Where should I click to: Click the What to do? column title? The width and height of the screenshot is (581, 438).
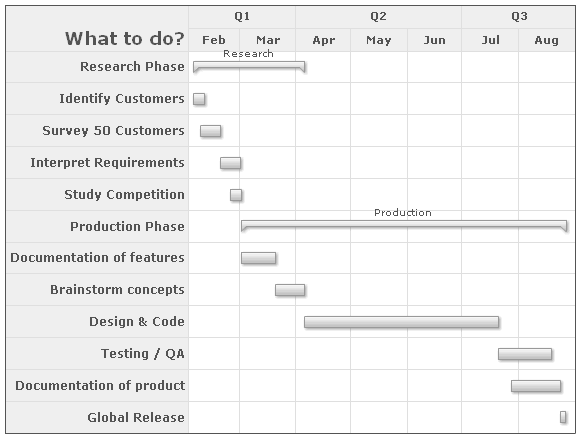[125, 39]
